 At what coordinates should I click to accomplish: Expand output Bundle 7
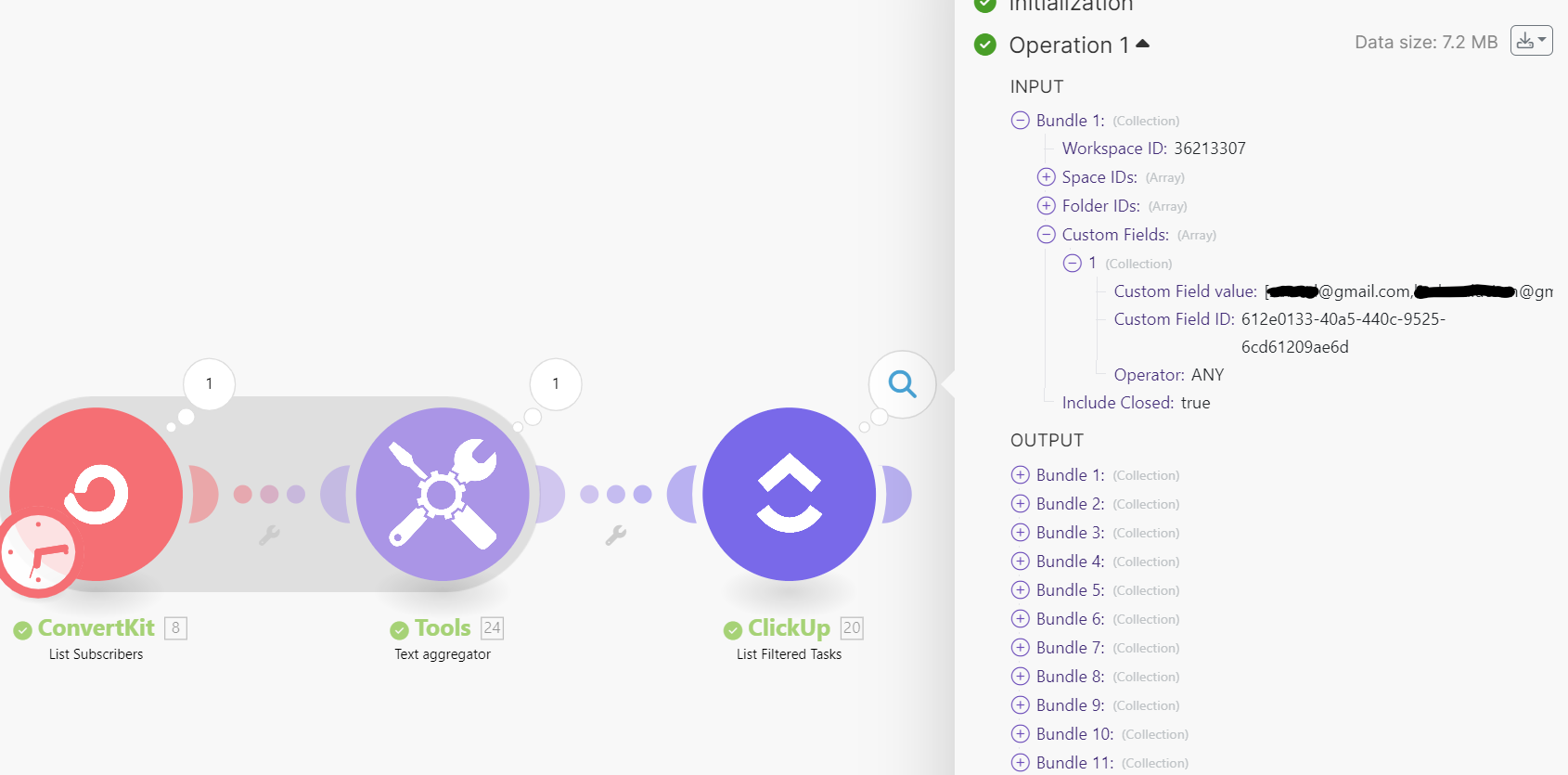pyautogui.click(x=1021, y=647)
